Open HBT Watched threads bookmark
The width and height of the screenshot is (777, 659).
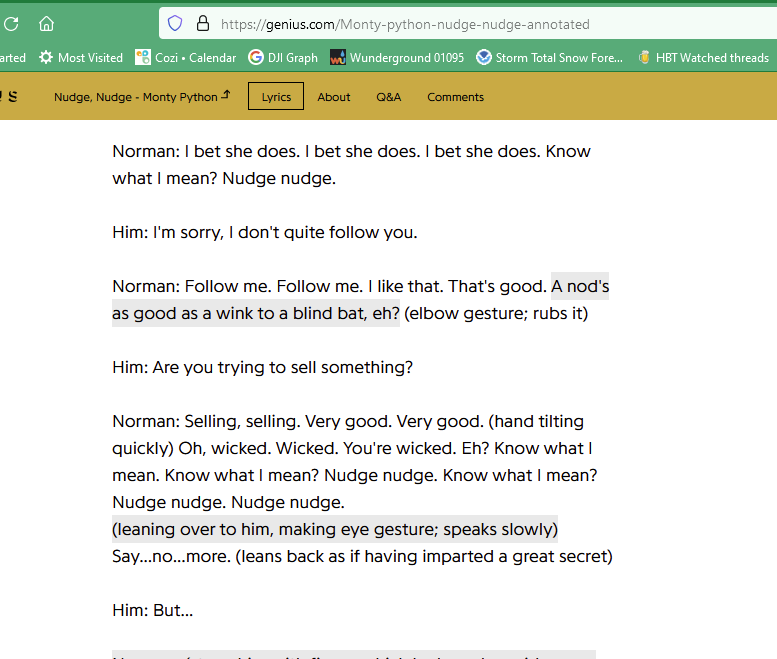704,57
